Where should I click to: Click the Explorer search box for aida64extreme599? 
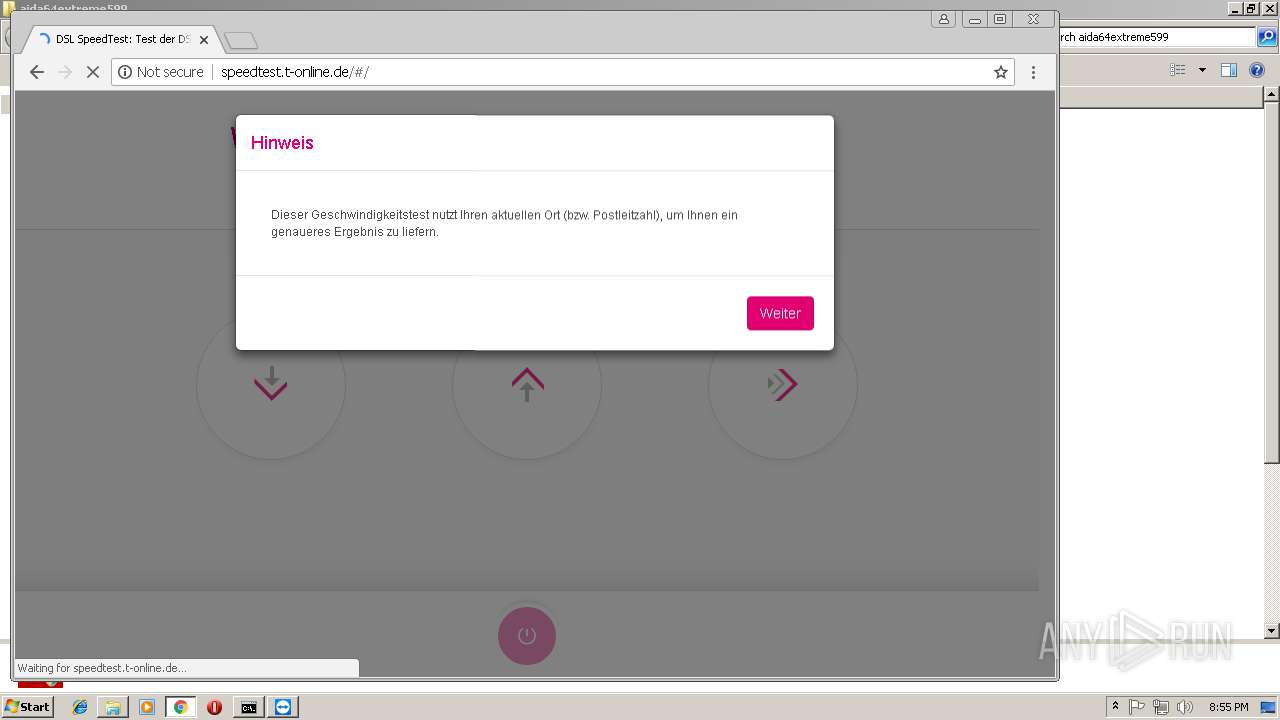point(1155,37)
